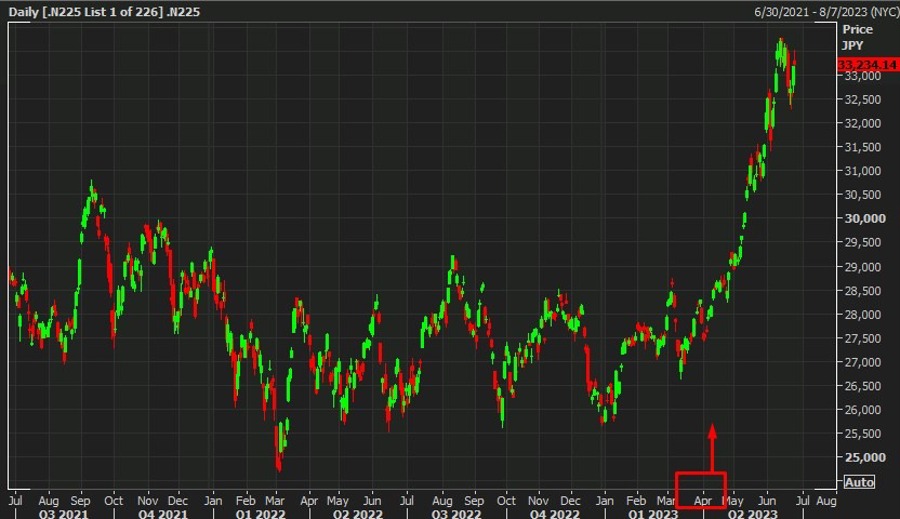Select the 25,500 price axis label
The height and width of the screenshot is (519, 900).
tap(862, 434)
